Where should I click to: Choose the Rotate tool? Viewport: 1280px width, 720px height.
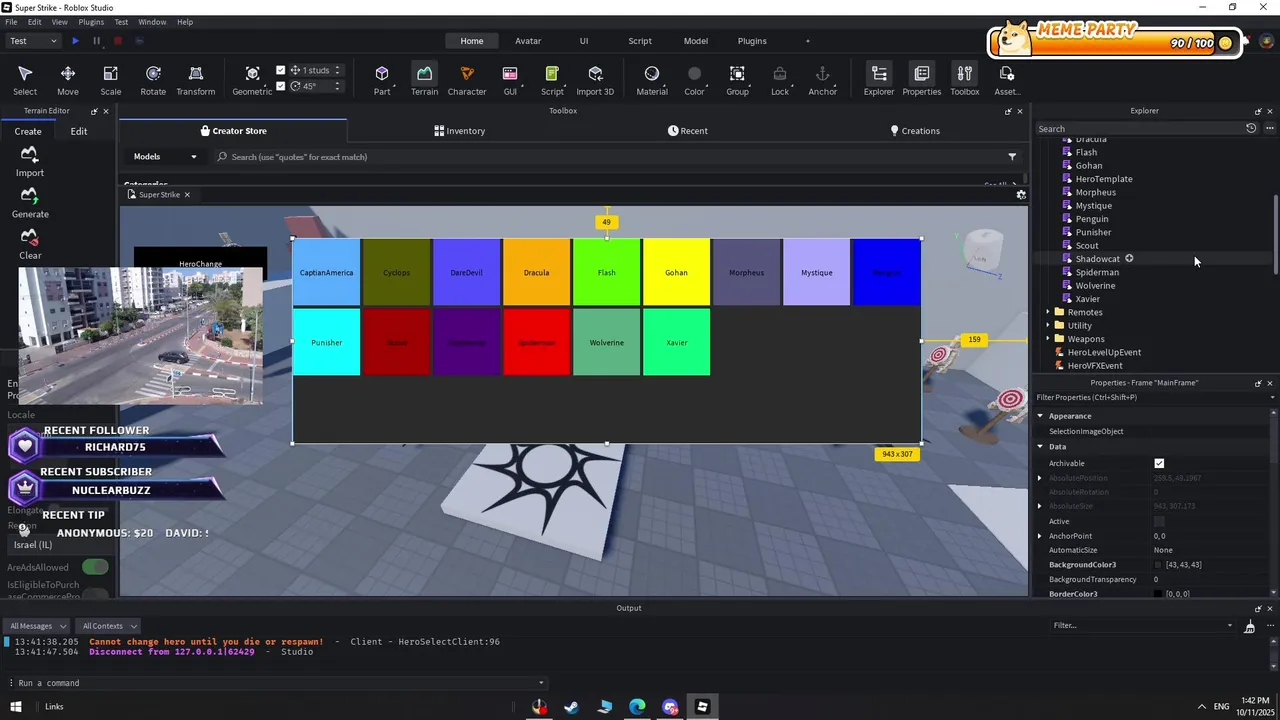(153, 80)
